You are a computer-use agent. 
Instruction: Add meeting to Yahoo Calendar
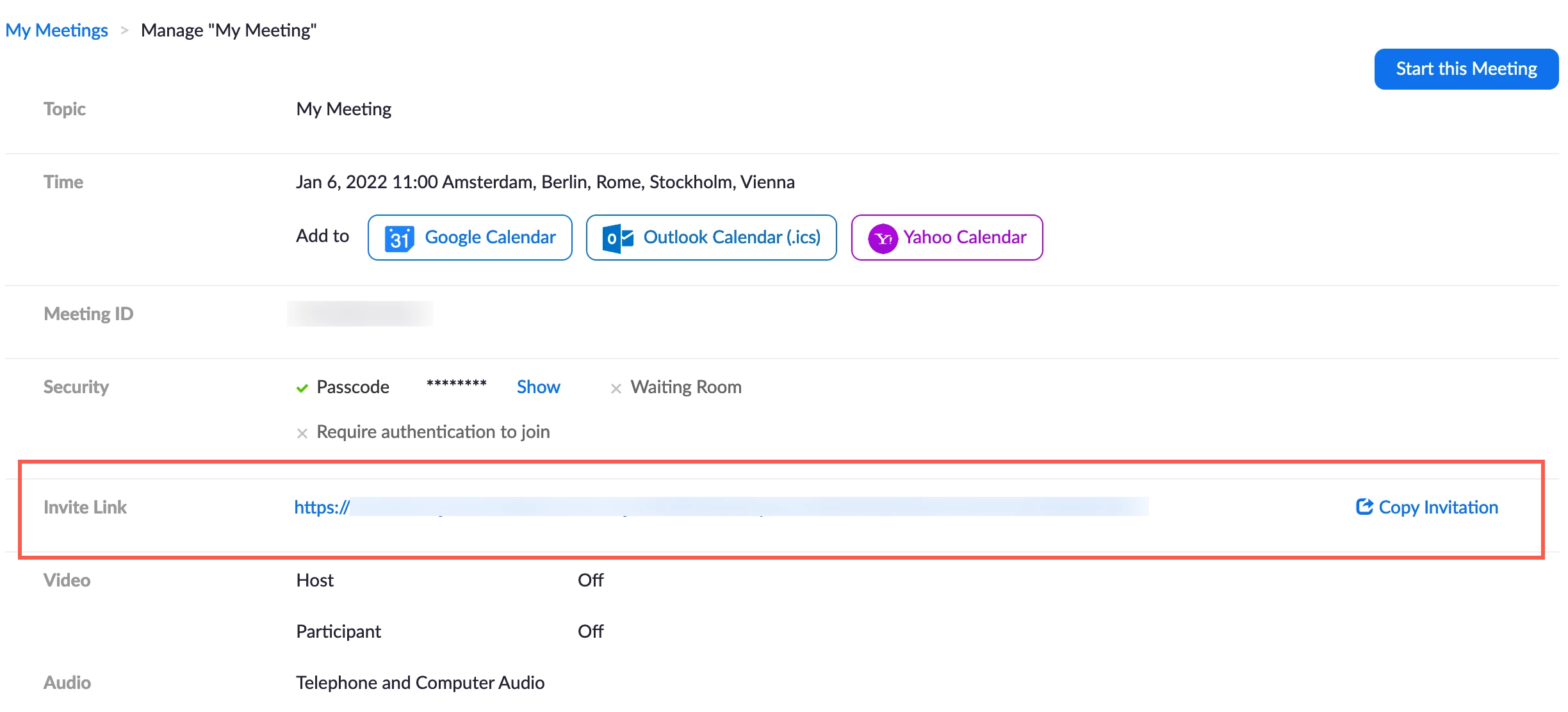(x=947, y=238)
